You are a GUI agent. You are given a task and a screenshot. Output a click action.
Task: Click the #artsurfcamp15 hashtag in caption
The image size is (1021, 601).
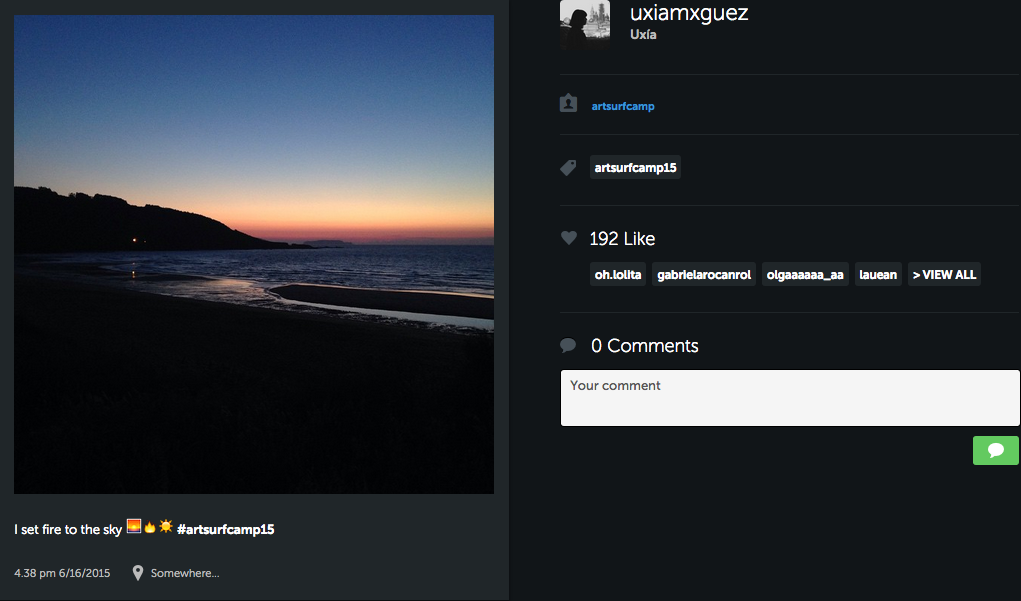[x=225, y=529]
